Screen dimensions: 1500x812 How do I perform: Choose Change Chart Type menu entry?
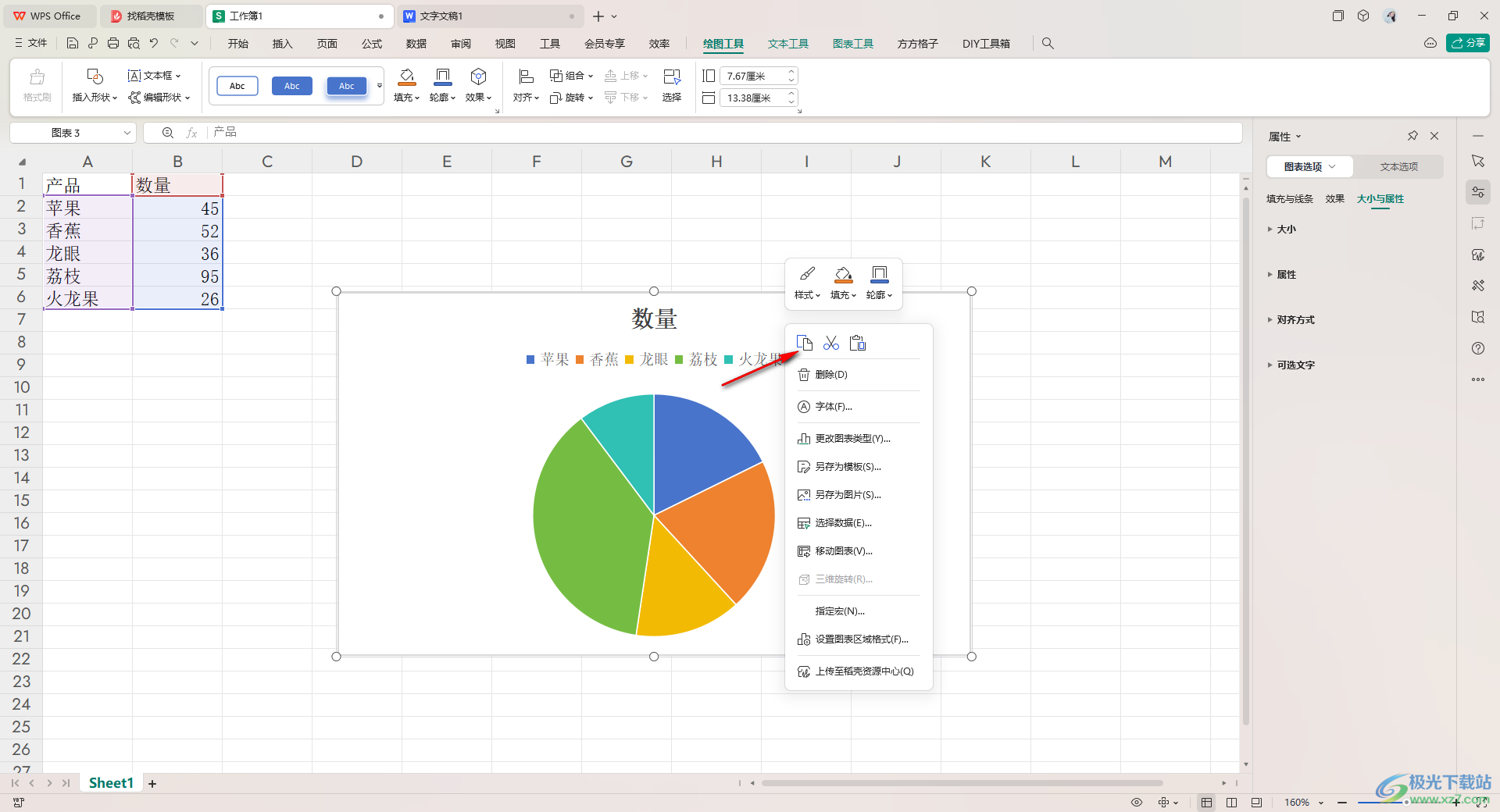coord(859,439)
